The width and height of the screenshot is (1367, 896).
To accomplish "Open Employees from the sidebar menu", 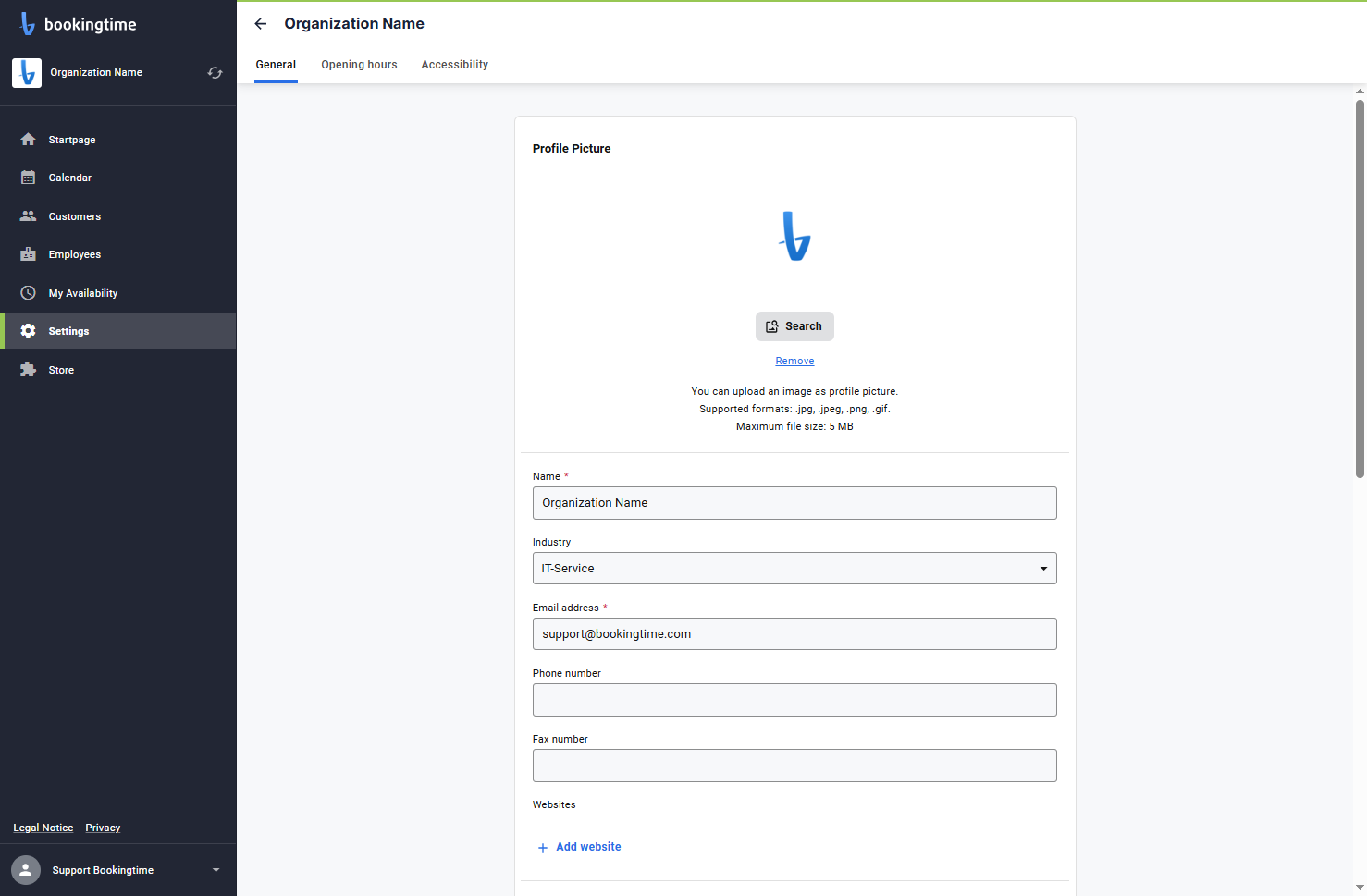I will point(118,254).
